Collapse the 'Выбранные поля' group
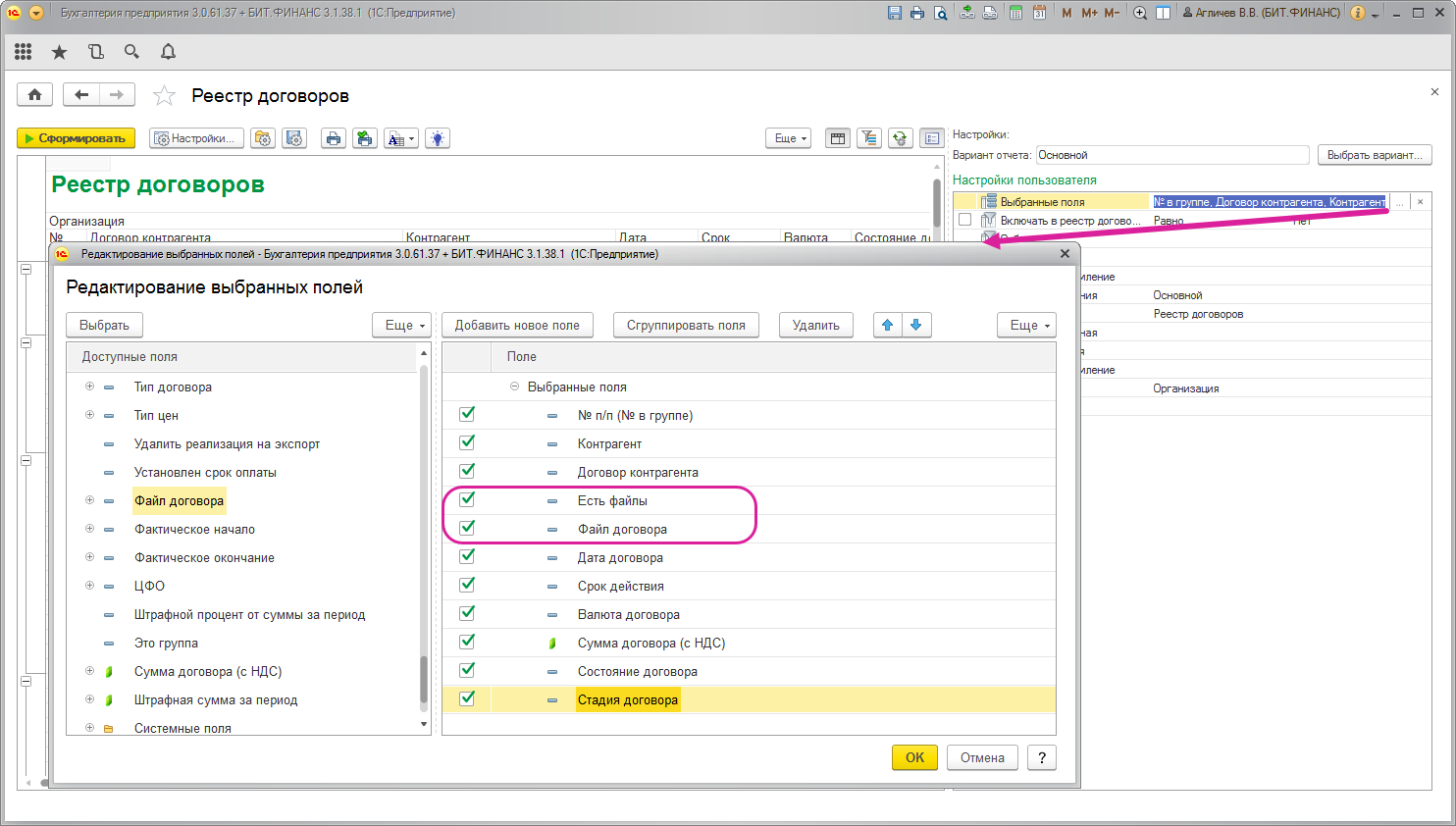Image resolution: width=1456 pixels, height=826 pixels. coord(514,387)
